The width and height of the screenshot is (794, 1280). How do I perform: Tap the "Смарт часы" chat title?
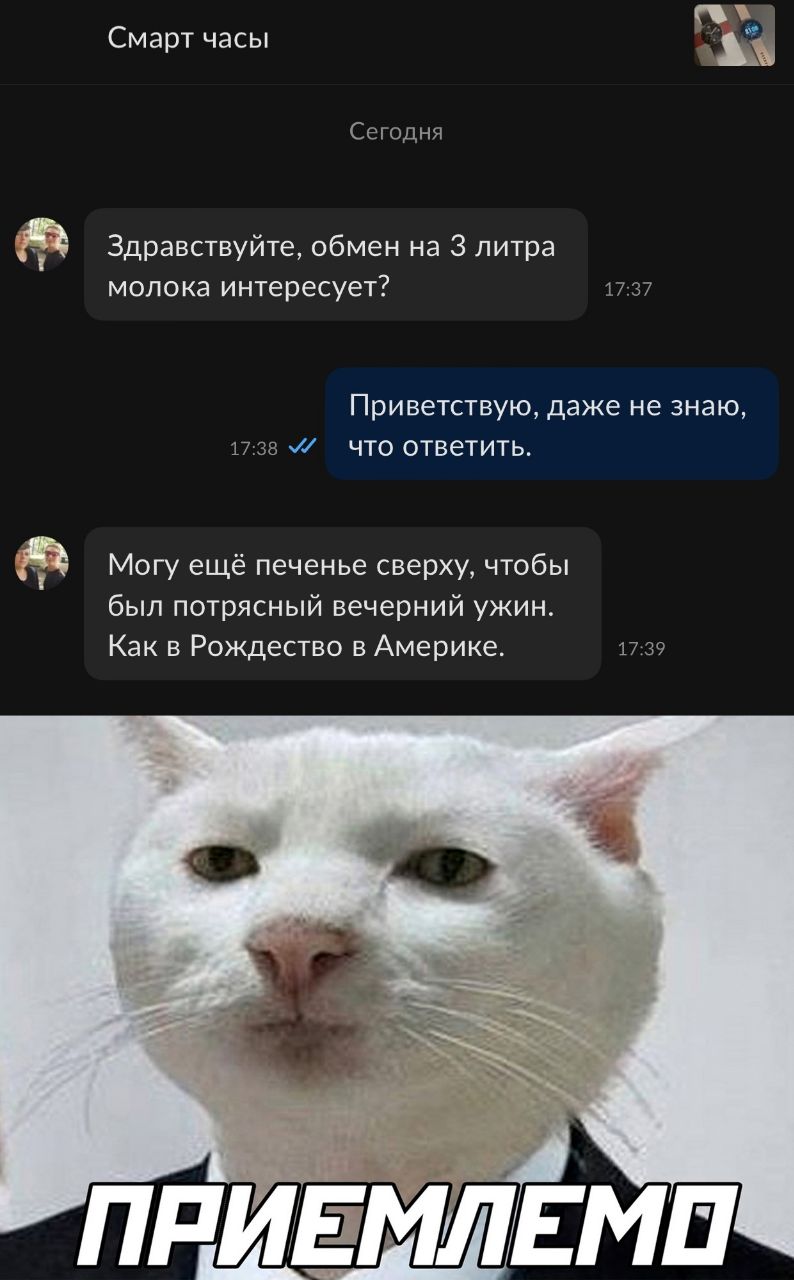coord(188,39)
